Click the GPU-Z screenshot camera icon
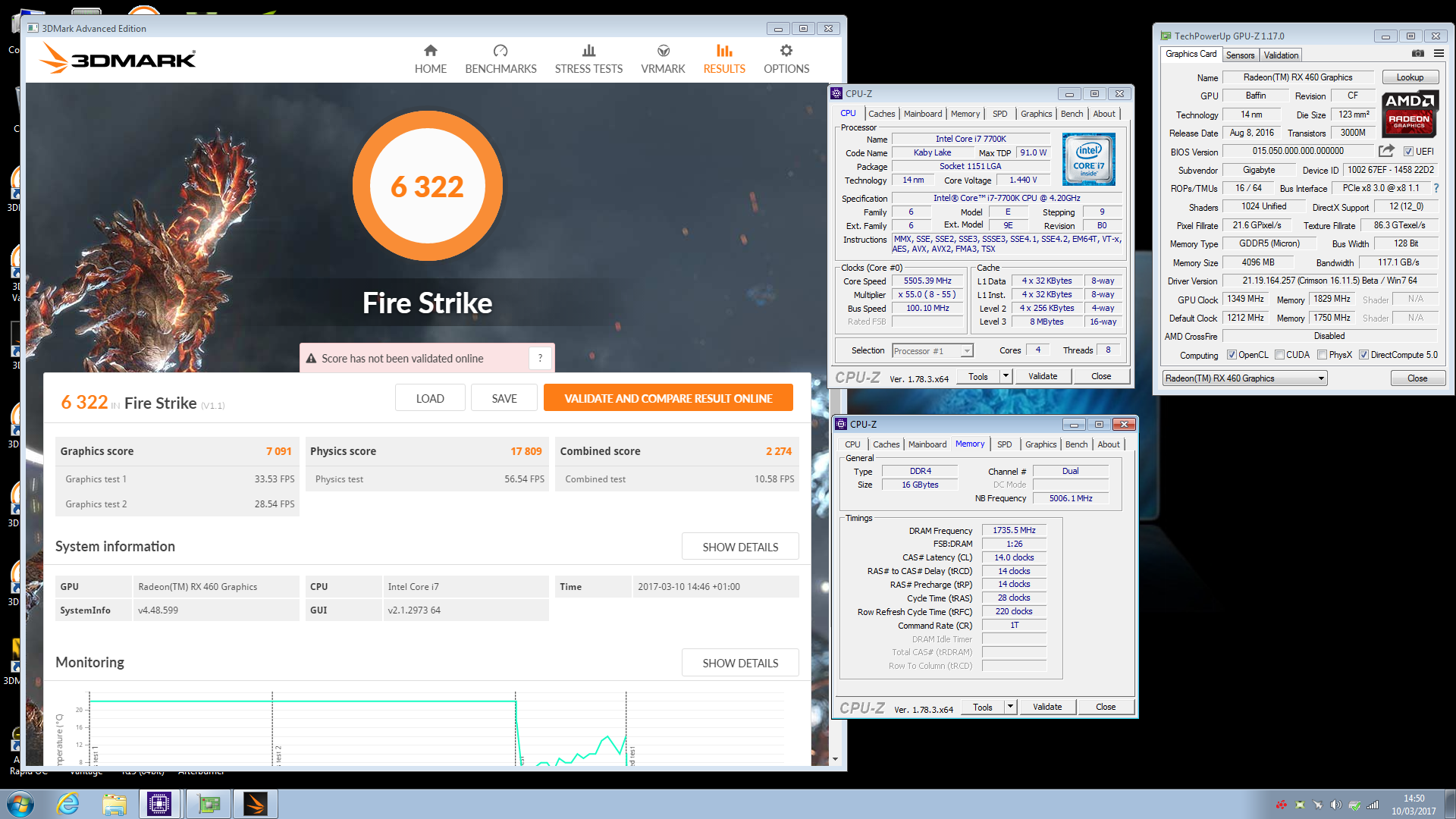The image size is (1456, 819). tap(1417, 54)
